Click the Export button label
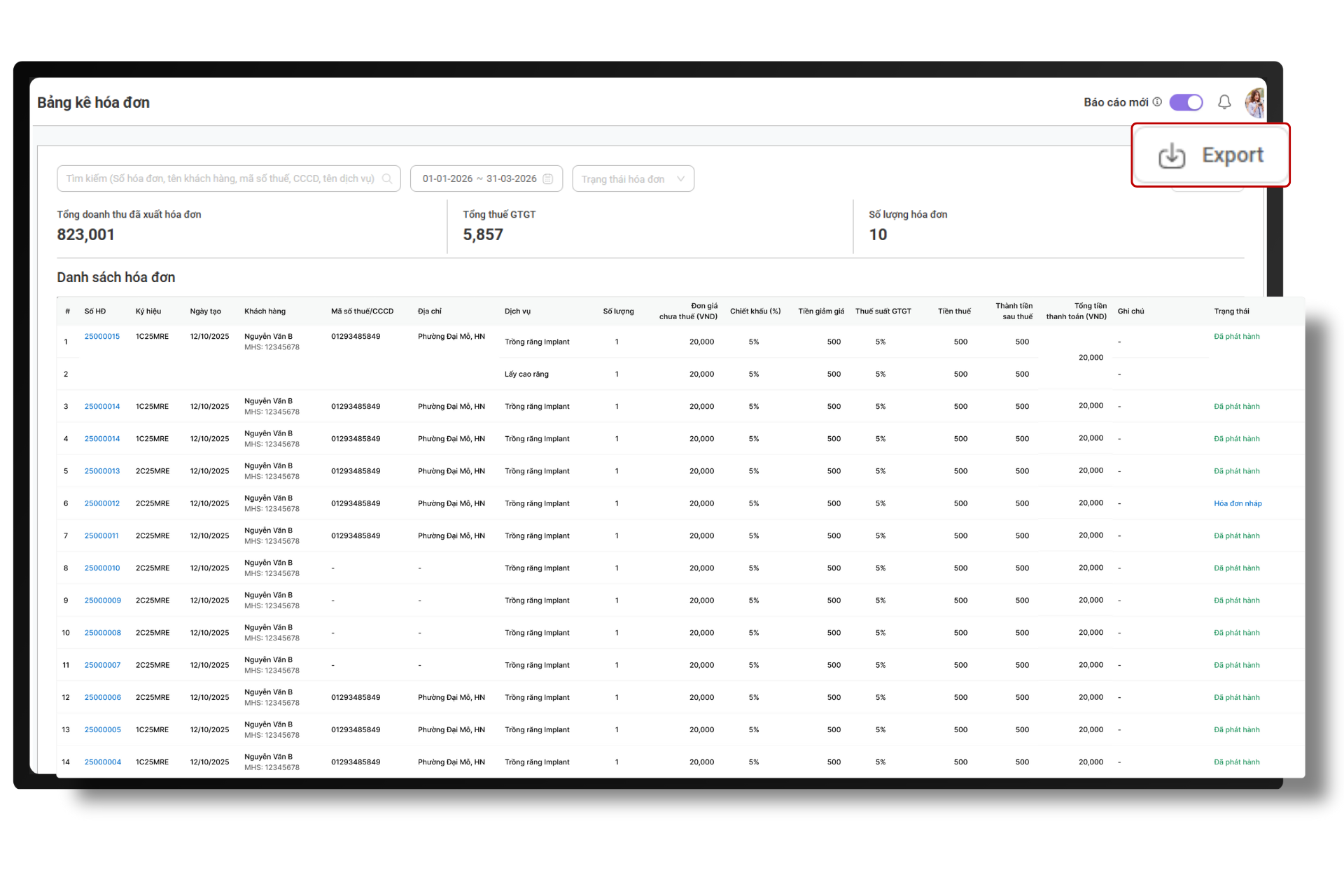1344x896 pixels. tap(1232, 155)
